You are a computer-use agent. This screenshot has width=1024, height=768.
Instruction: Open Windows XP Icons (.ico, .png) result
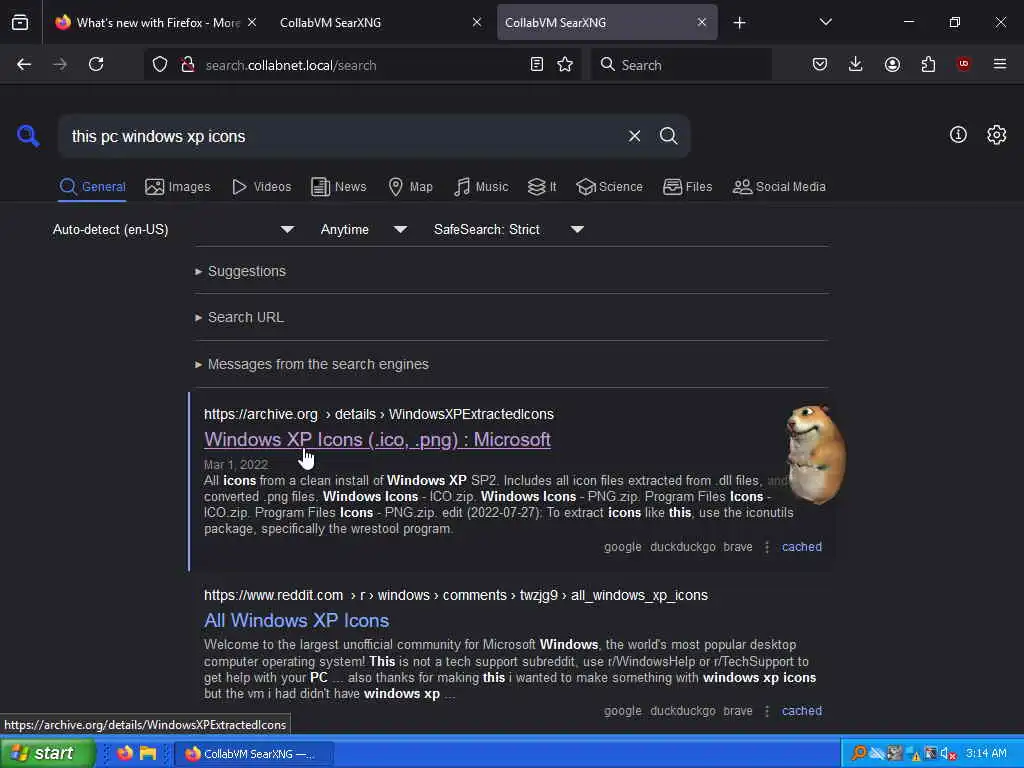tap(377, 440)
